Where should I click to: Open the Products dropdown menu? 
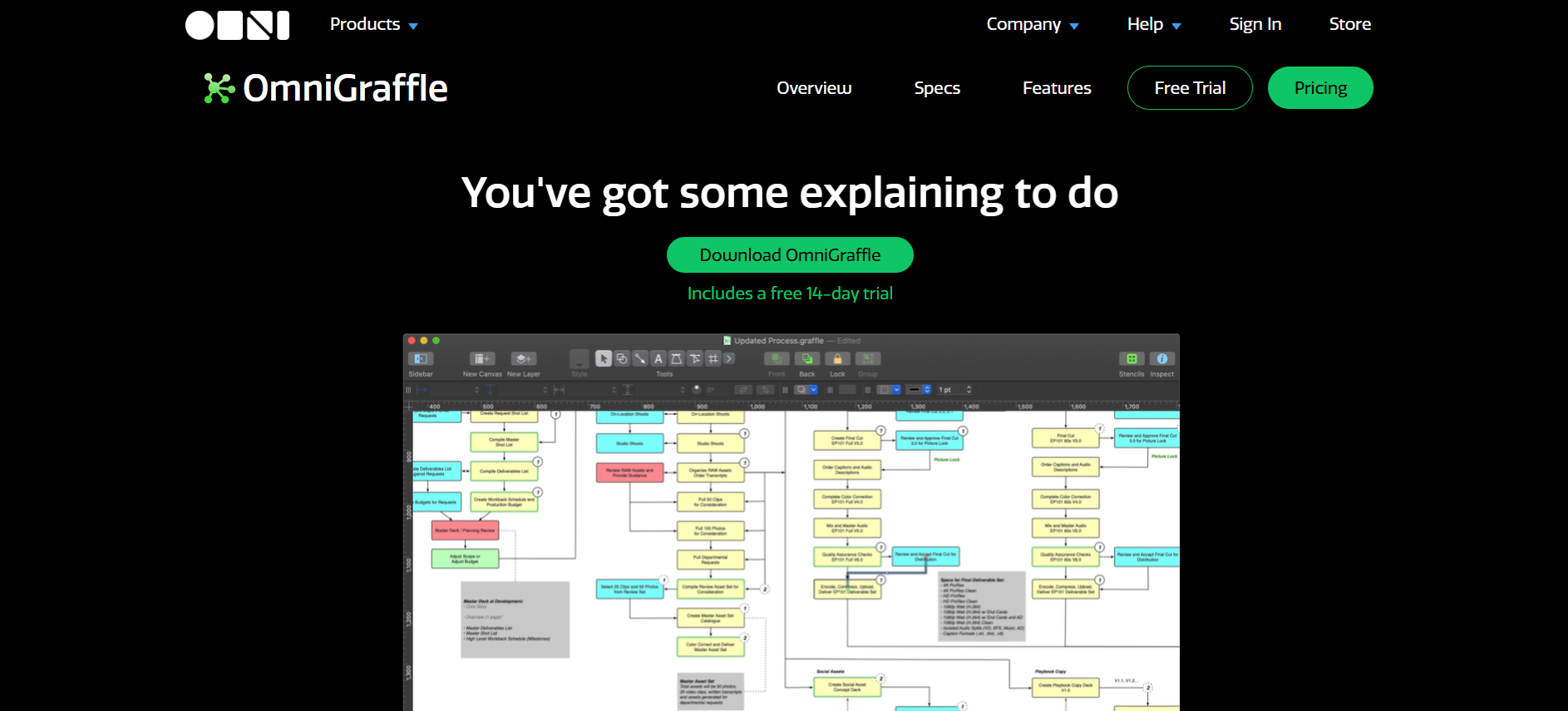tap(374, 24)
